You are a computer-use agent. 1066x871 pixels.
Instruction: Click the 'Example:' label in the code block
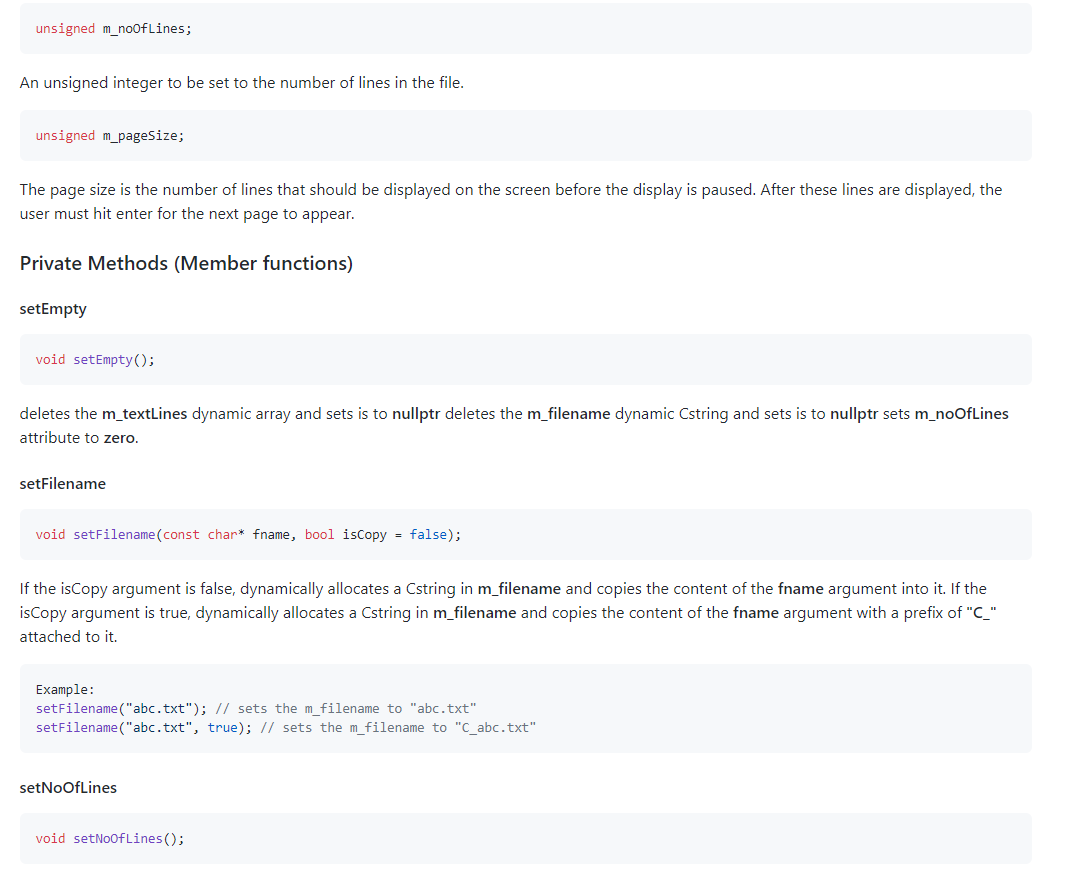click(x=65, y=689)
